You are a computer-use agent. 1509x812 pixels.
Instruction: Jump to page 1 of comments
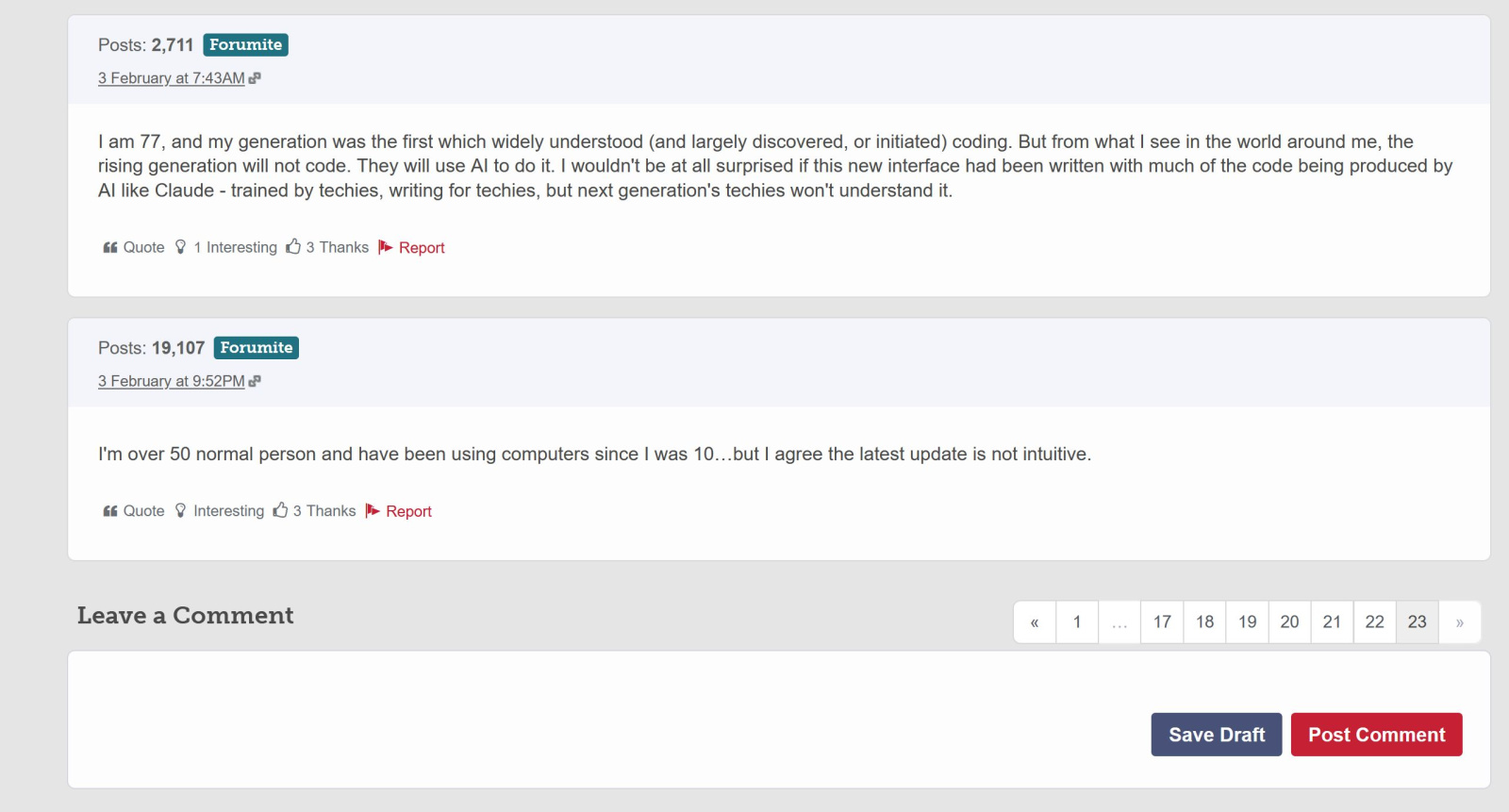(1077, 622)
